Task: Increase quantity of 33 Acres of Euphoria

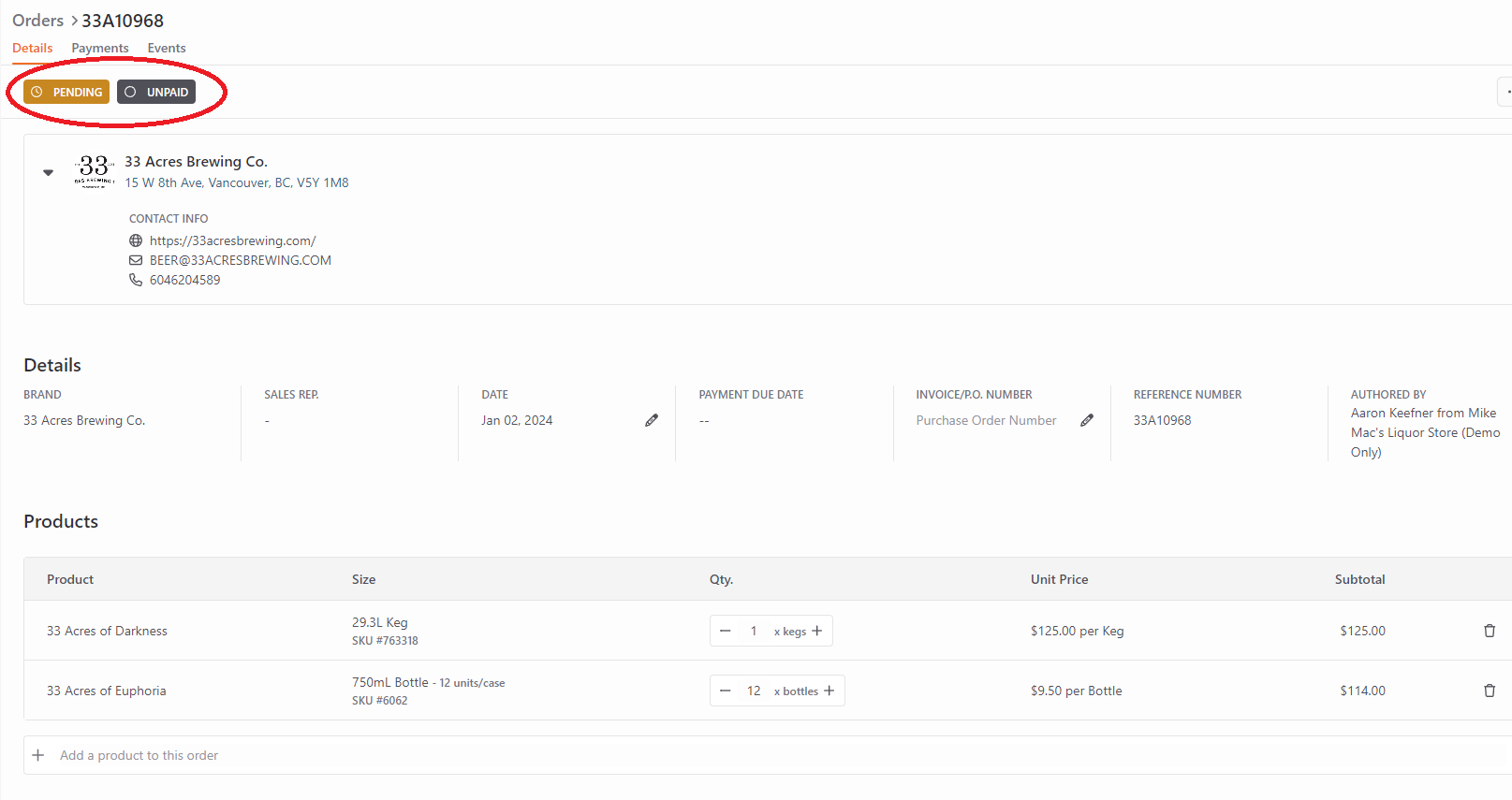Action: [x=829, y=691]
